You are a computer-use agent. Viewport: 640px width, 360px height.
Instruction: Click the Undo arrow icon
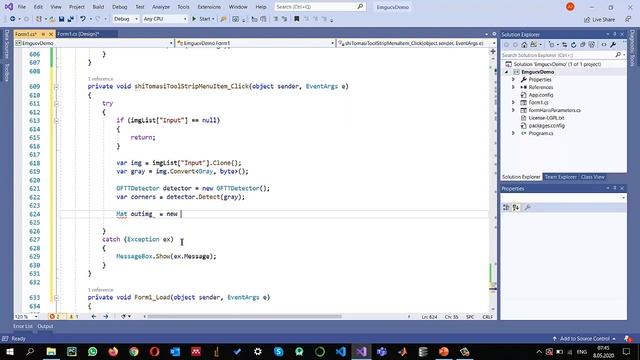pyautogui.click(x=83, y=19)
